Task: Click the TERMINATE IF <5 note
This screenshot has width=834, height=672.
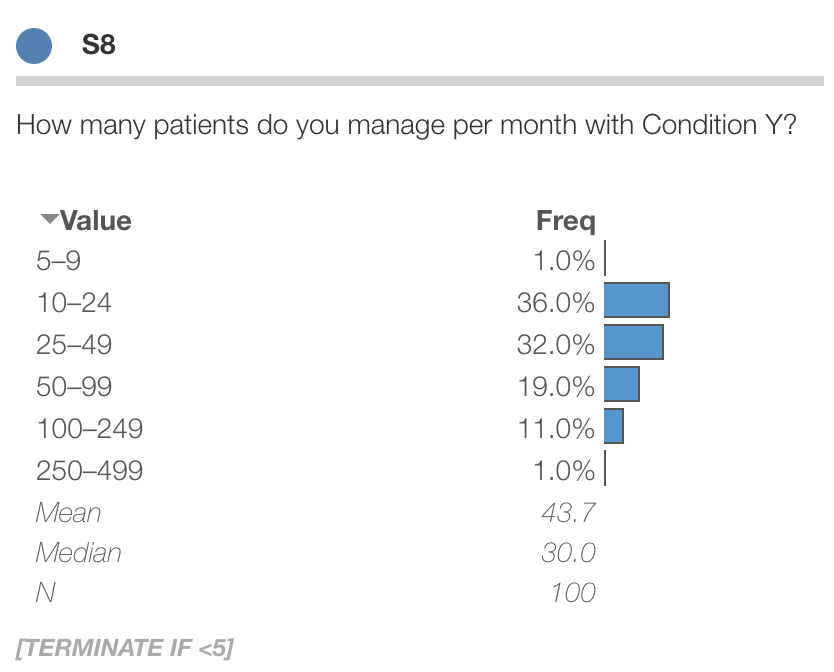Action: coord(125,647)
